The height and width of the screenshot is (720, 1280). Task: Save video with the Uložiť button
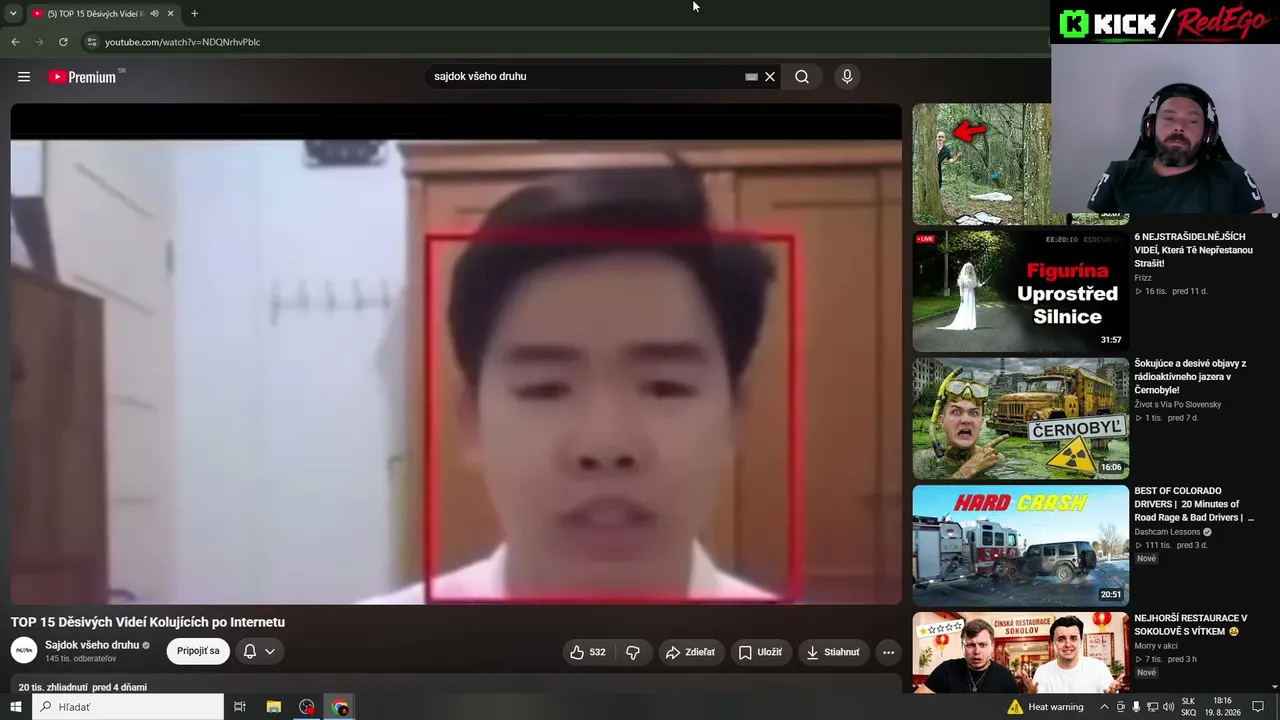760,652
